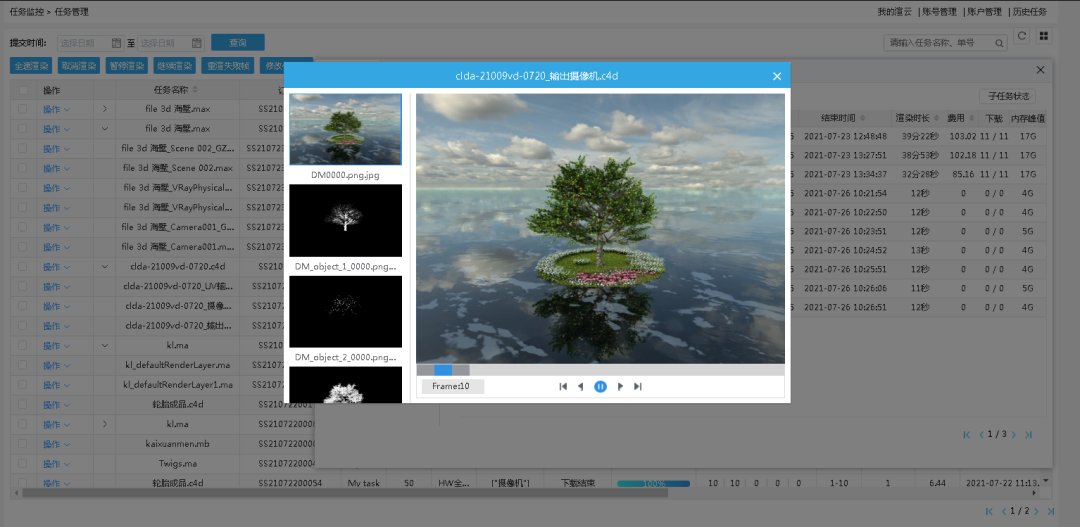Viewport: 1080px width, 527px height.
Task: Skip to the last frame of the preview
Action: [x=638, y=386]
